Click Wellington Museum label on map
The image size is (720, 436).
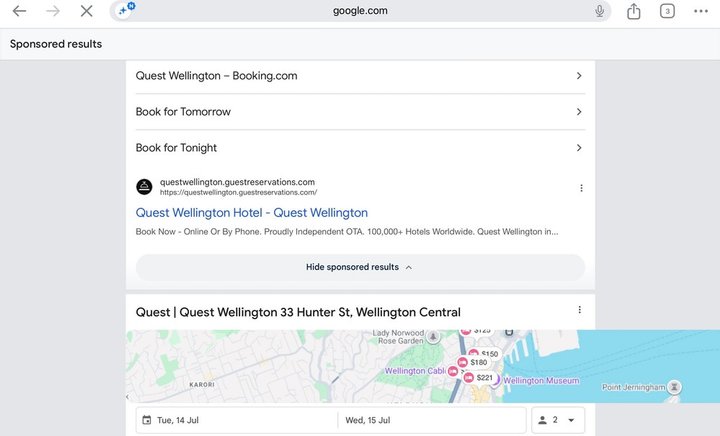[541, 380]
